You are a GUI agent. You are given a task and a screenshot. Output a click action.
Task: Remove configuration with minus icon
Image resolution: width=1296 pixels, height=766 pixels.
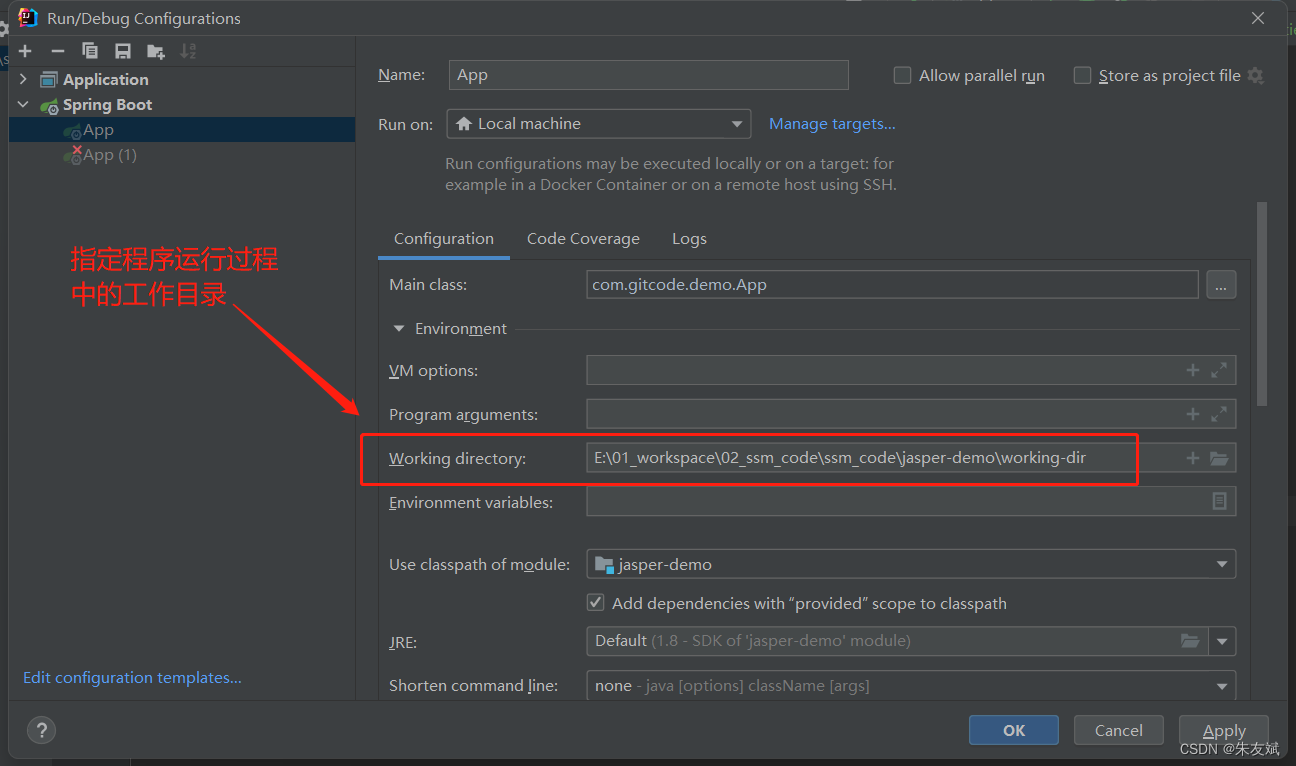coord(57,51)
